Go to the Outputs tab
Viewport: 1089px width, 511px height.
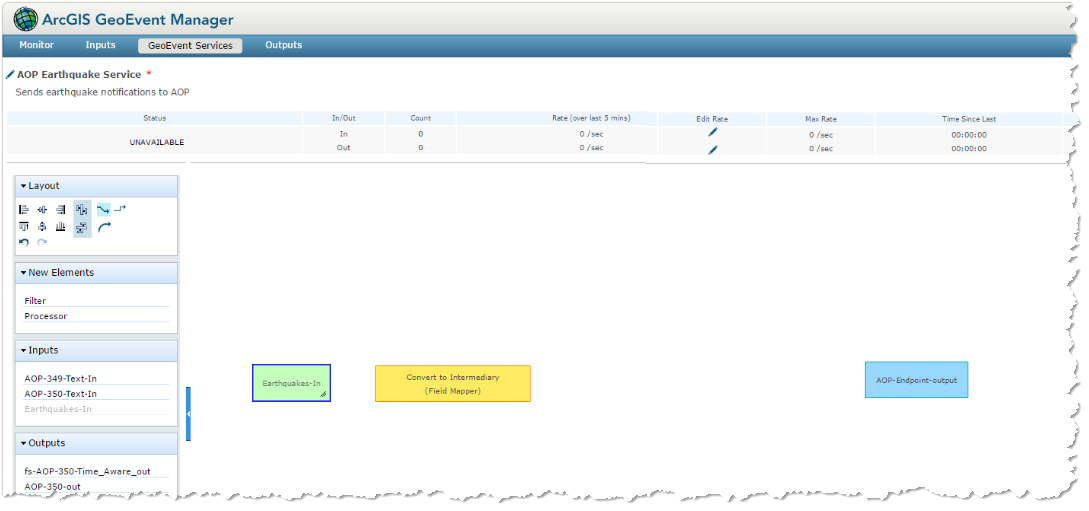coord(283,45)
